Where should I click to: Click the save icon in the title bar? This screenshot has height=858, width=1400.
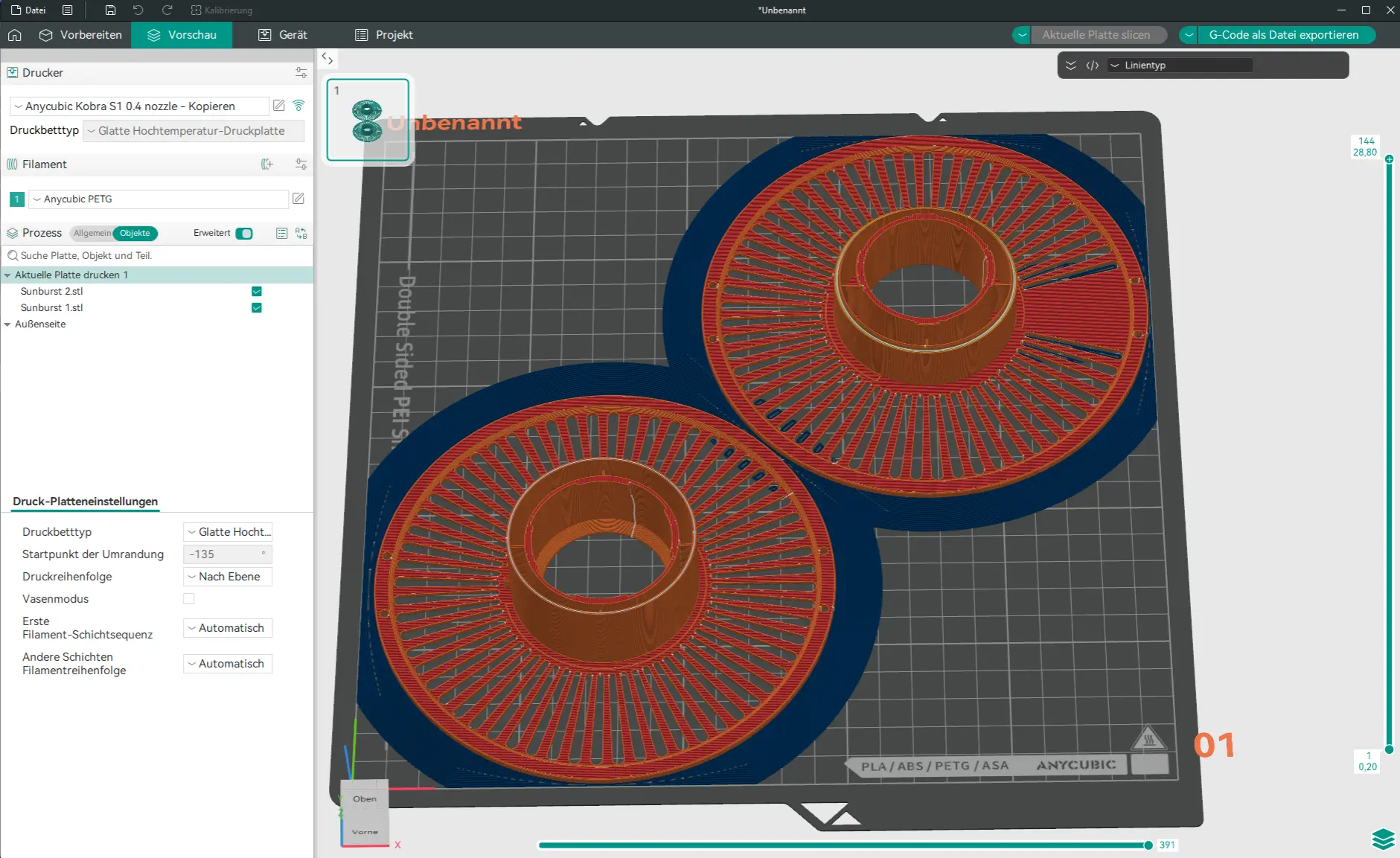[110, 10]
